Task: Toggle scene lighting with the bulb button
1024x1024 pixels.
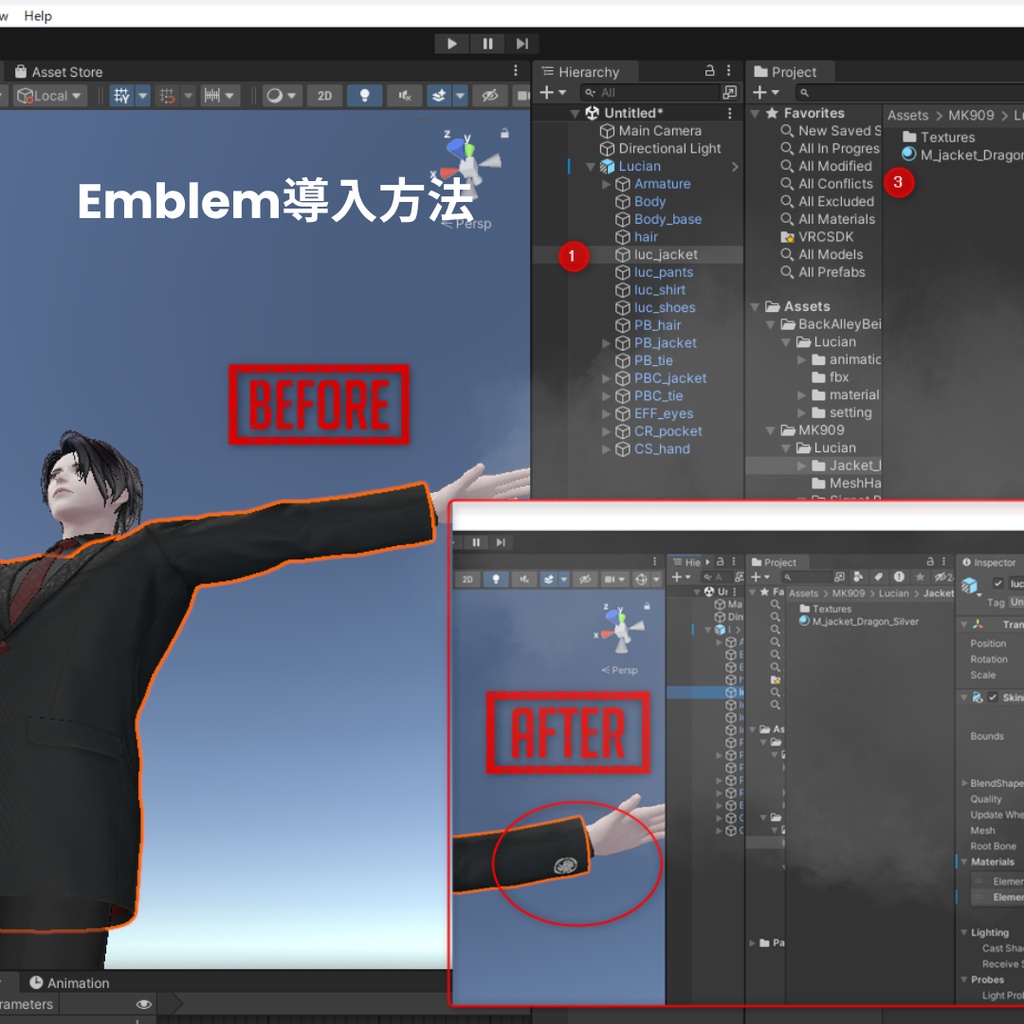Action: click(364, 95)
